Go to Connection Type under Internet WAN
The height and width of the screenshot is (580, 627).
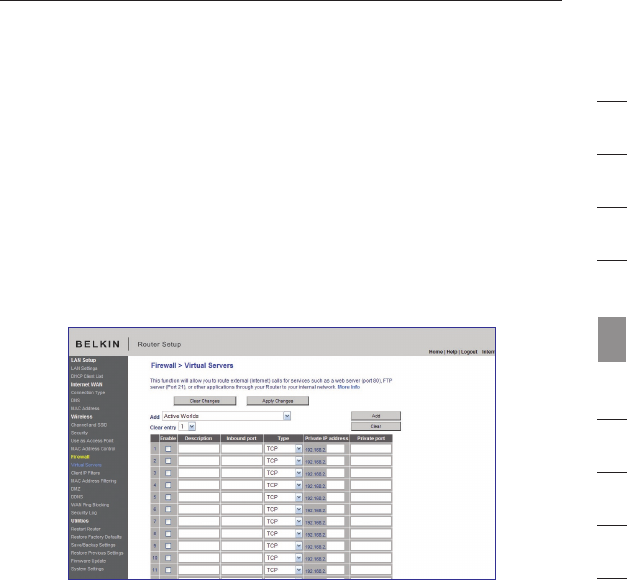[88, 392]
